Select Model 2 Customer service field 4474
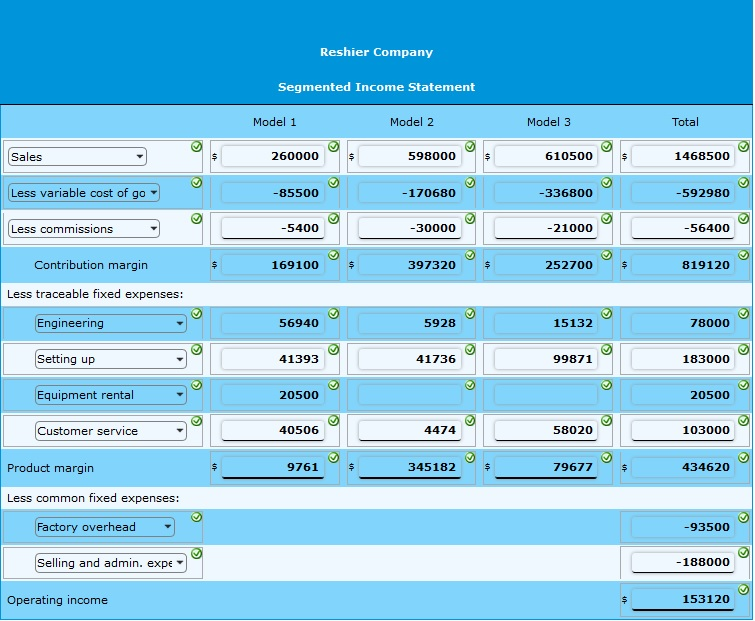The image size is (755, 621). click(410, 430)
